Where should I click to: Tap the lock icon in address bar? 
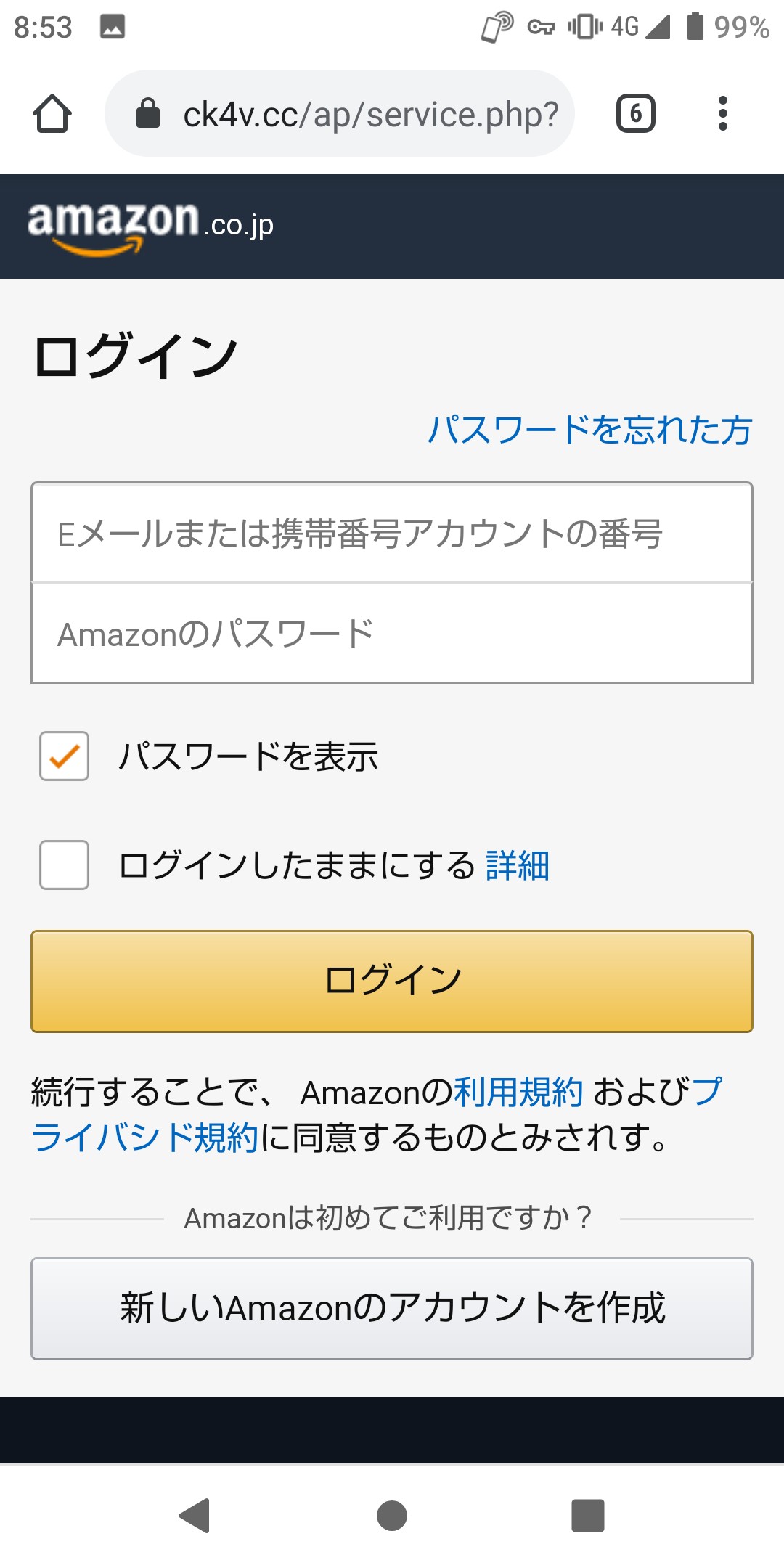[148, 113]
